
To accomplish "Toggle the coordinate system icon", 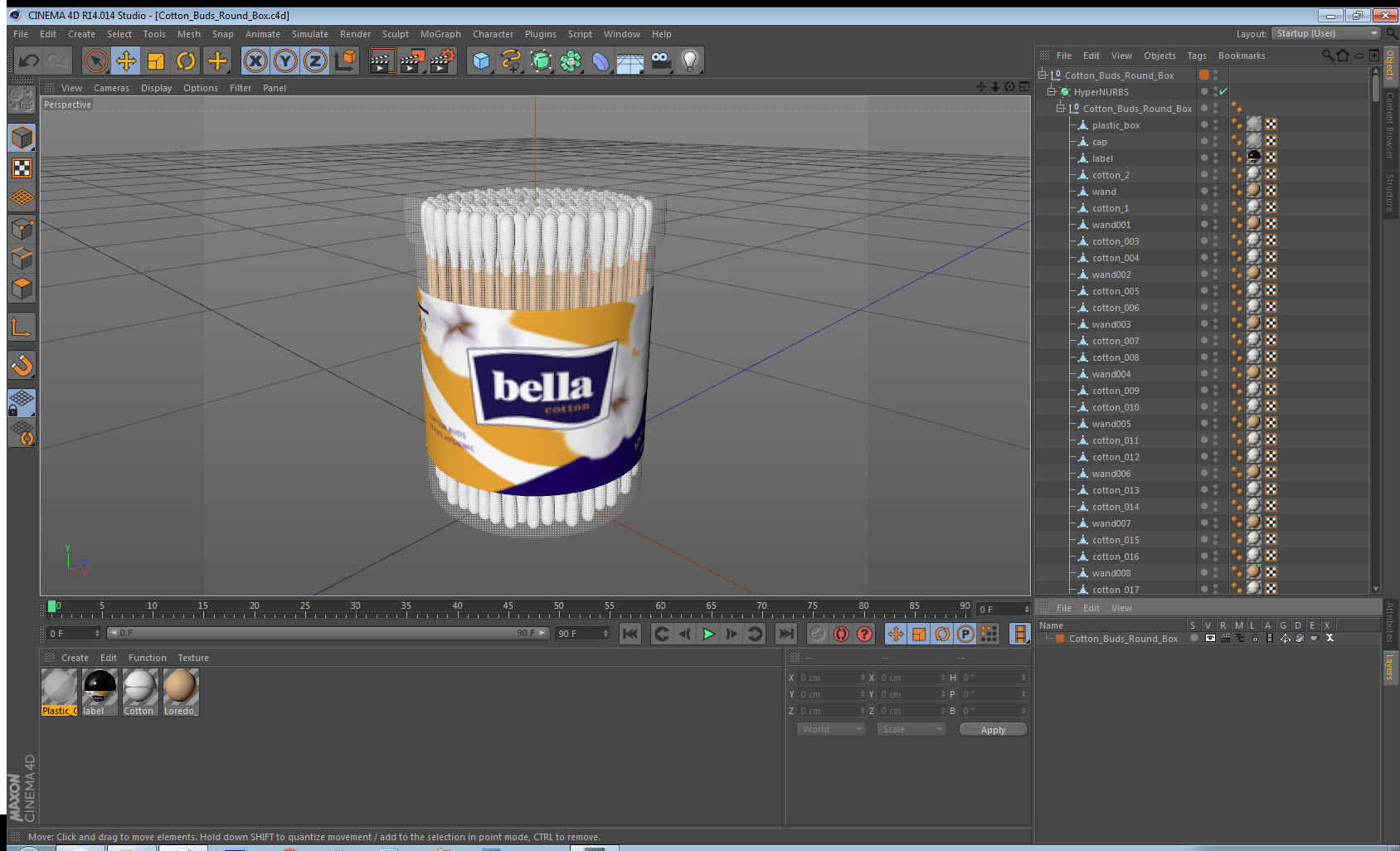I will point(346,61).
